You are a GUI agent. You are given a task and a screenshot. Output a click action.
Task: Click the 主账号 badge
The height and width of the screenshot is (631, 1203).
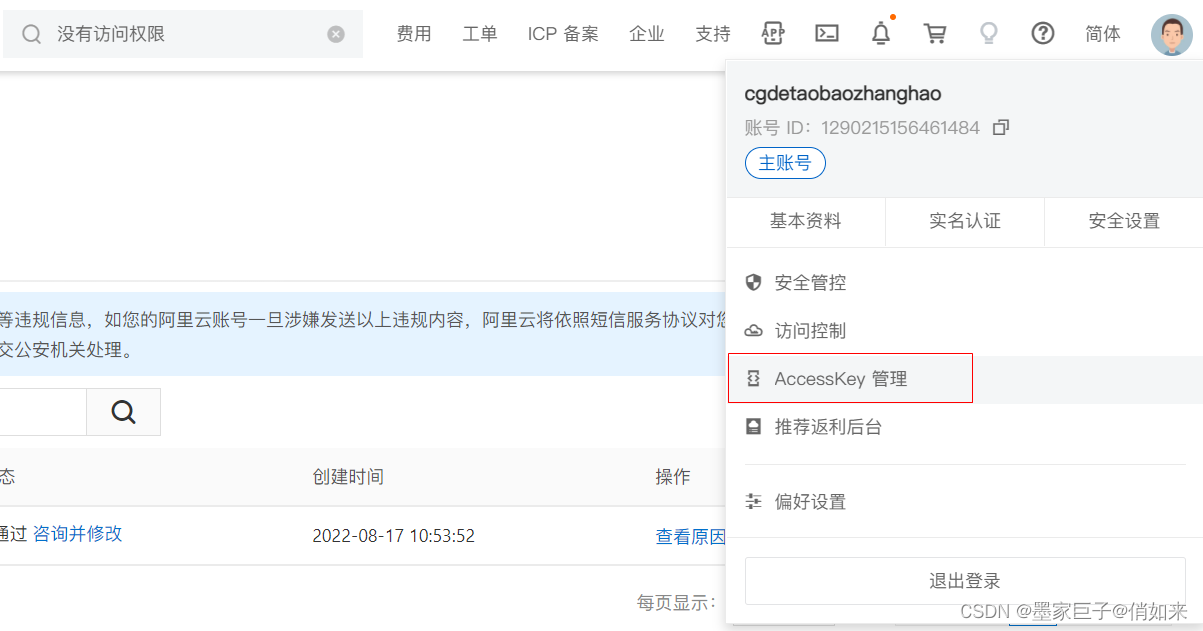(785, 163)
